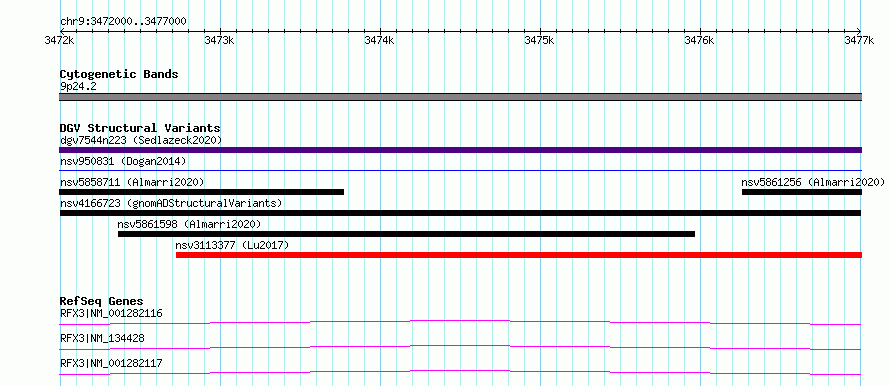The height and width of the screenshot is (386, 890).
Task: Click the 3474k ruler tick label
Action: pos(380,41)
